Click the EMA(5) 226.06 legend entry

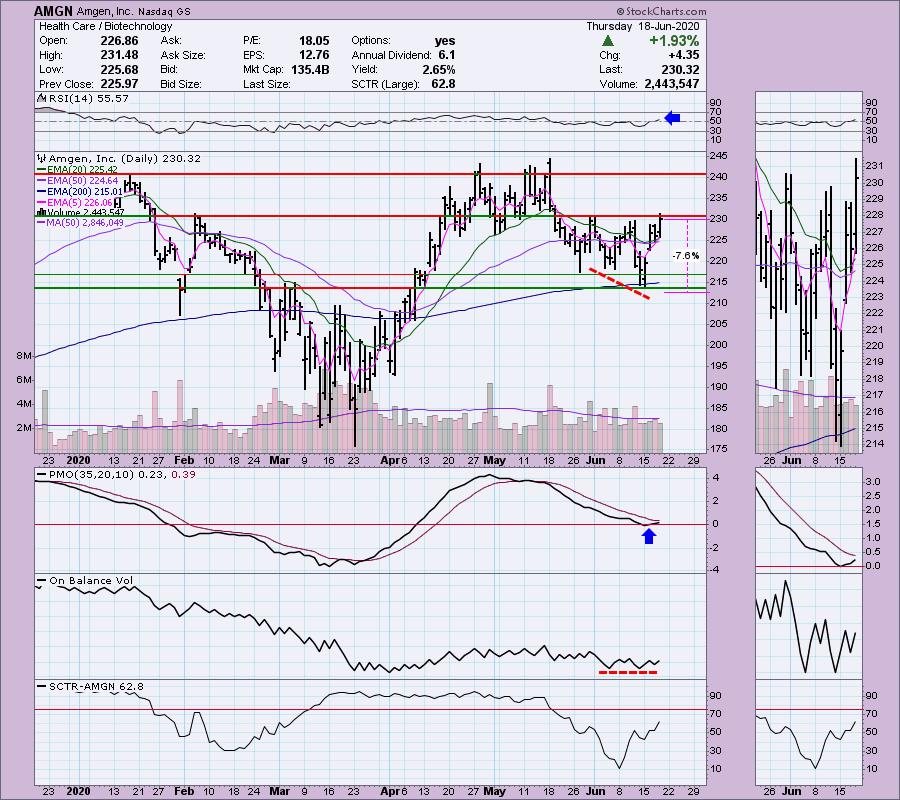(x=80, y=202)
